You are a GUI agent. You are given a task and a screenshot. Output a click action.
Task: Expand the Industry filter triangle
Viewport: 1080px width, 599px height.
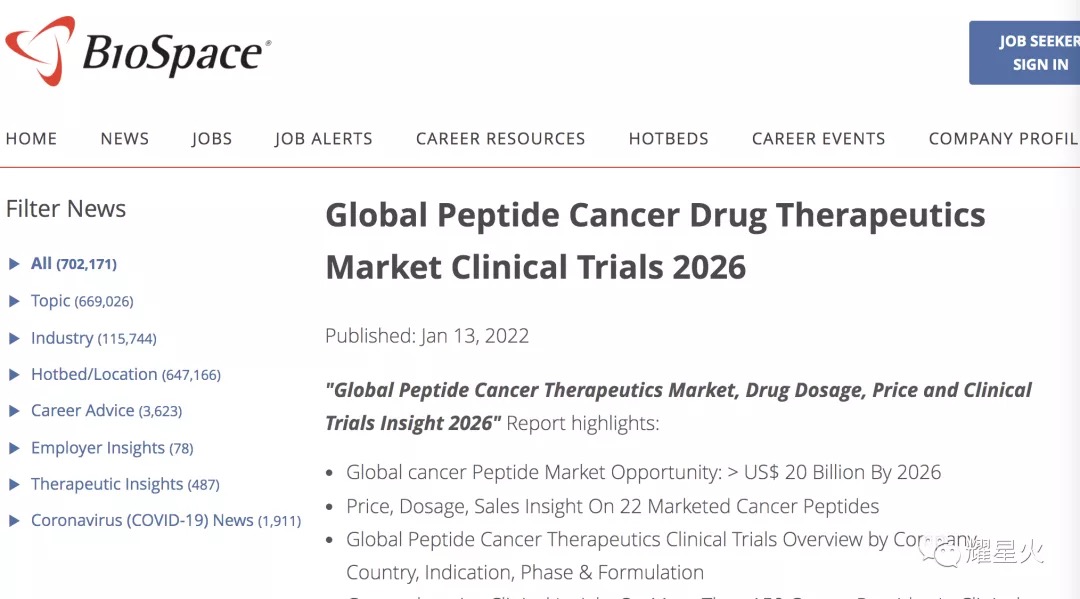click(13, 338)
